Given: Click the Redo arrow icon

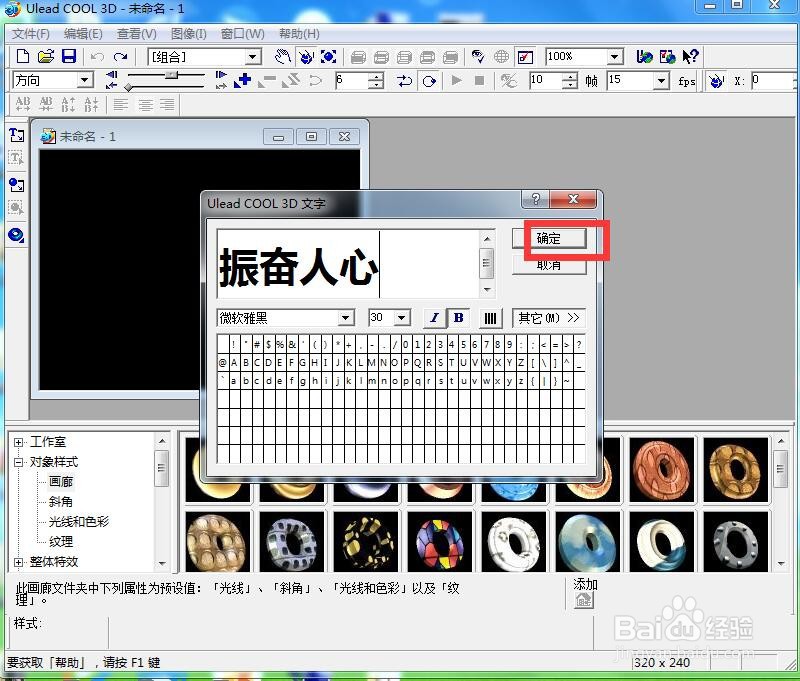Looking at the screenshot, I should click(120, 57).
